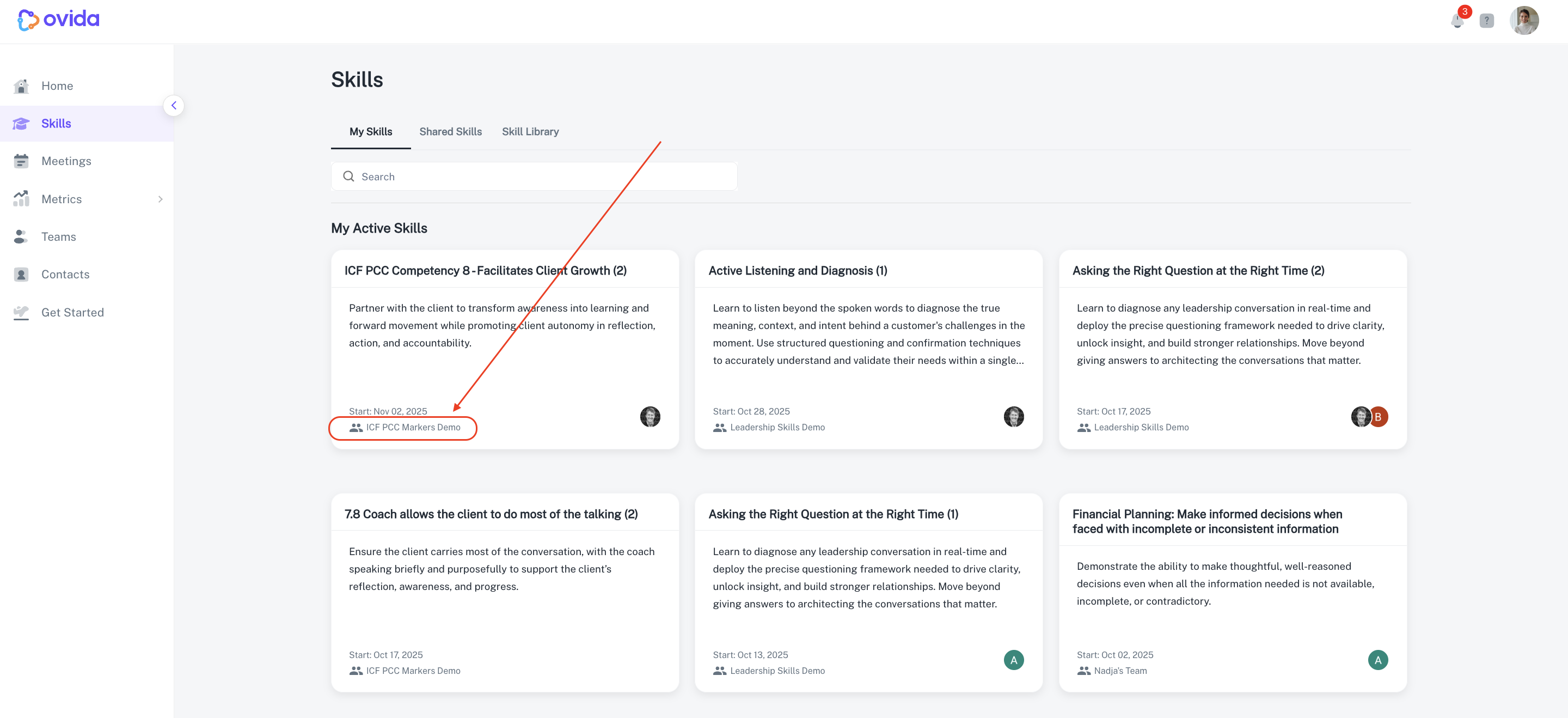The width and height of the screenshot is (1568, 718).
Task: Click team icon on Active Listening card
Action: (719, 428)
